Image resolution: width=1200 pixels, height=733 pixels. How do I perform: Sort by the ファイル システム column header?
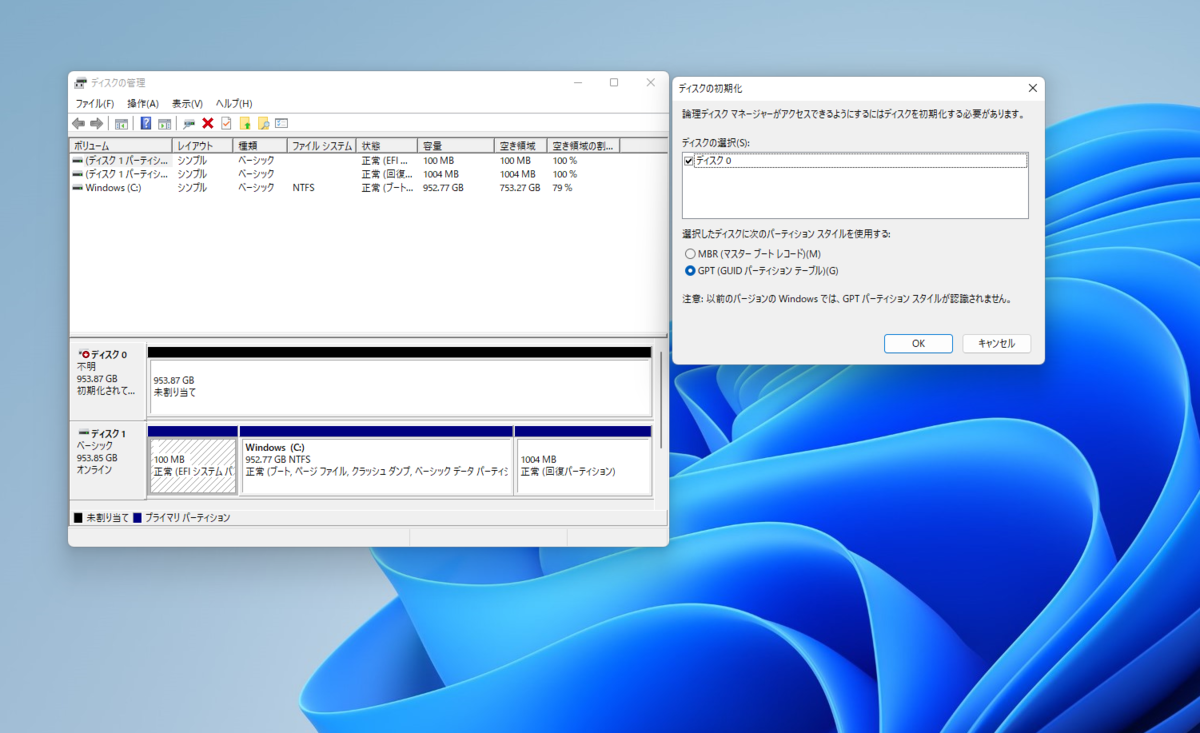(x=322, y=146)
